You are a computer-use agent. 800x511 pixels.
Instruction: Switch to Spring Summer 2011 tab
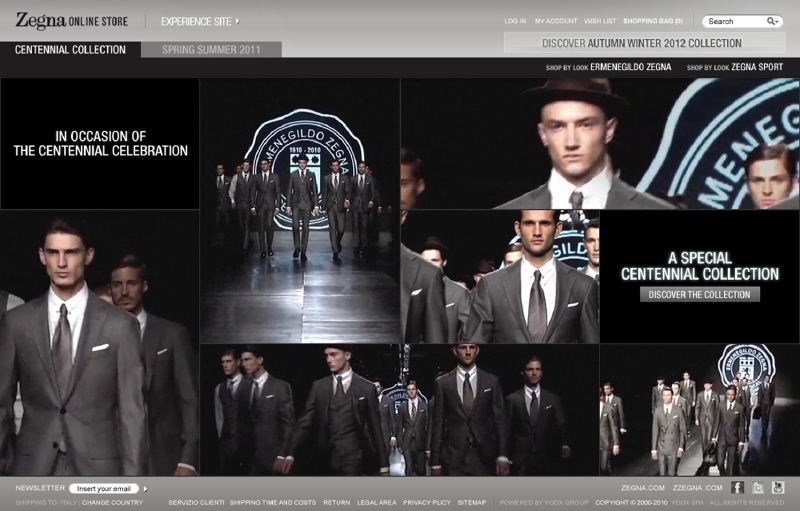[x=211, y=49]
